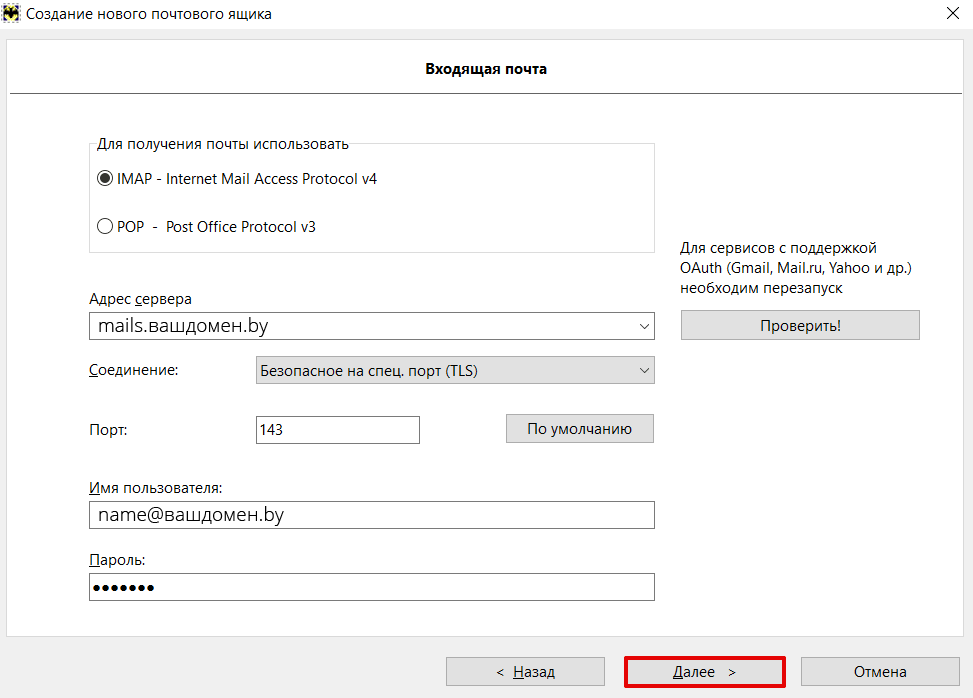The width and height of the screenshot is (973, 698).
Task: Proceed with the 'Далее' button
Action: tap(704, 672)
